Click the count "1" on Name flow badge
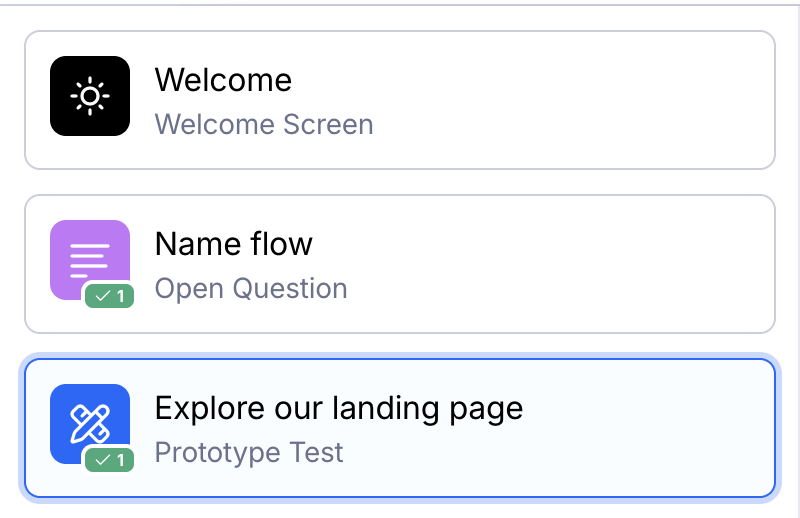Viewport: 800px width, 518px height. 121,296
